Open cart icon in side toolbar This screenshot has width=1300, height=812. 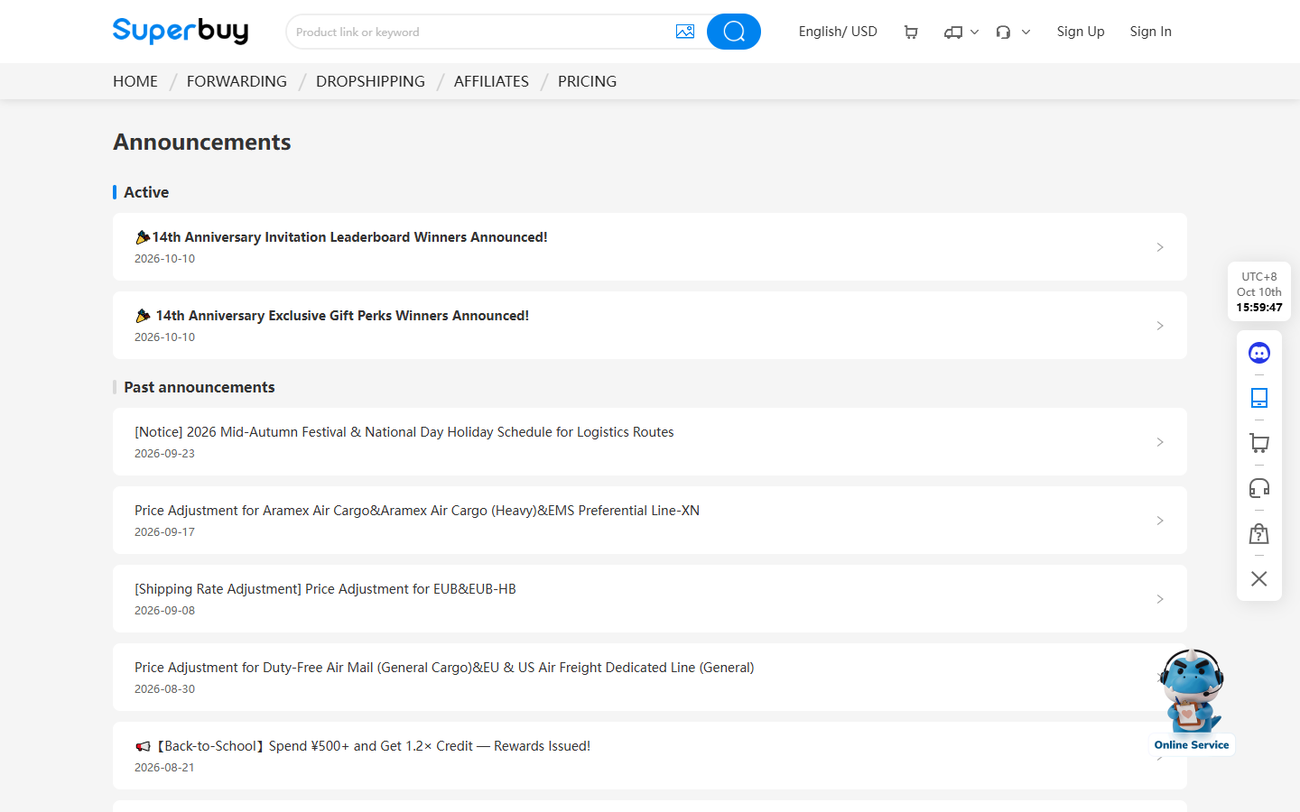(x=1259, y=443)
